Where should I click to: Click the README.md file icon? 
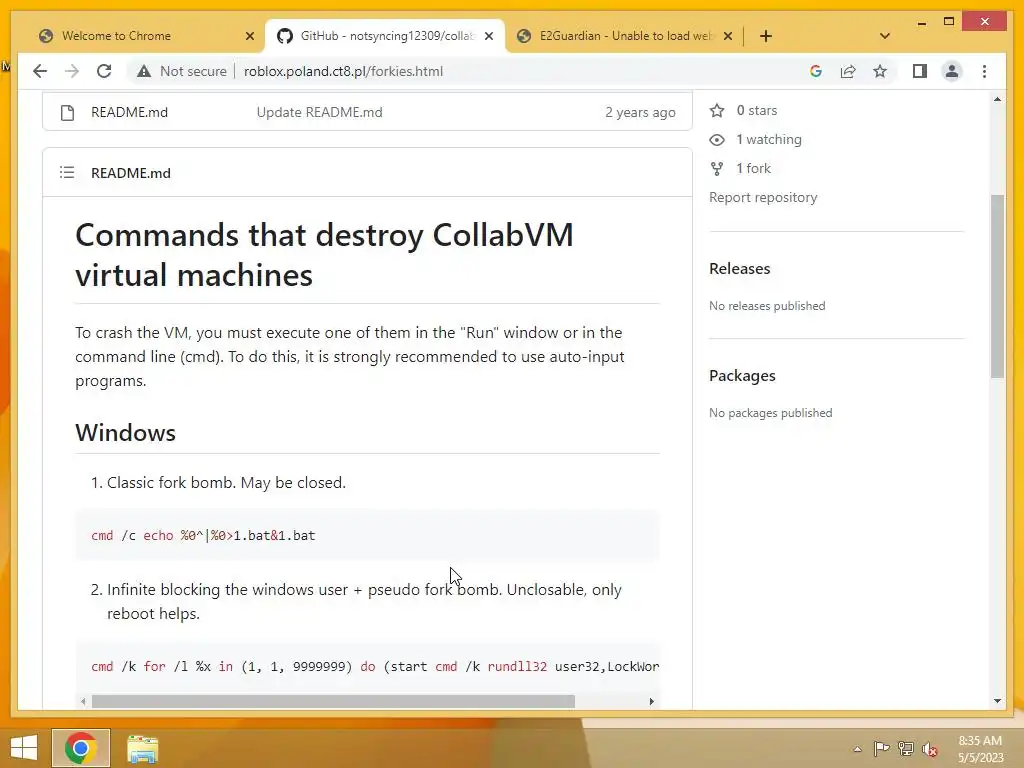click(x=67, y=112)
